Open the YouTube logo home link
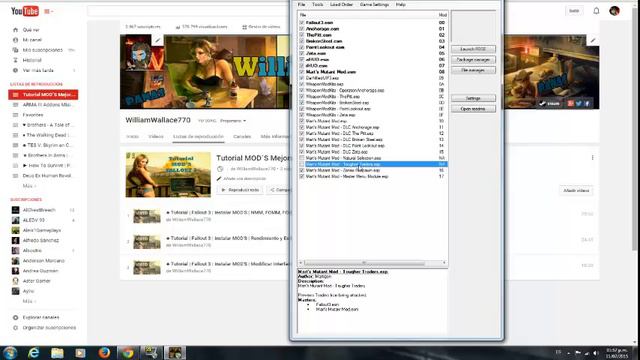This screenshot has height=360, width=640. [24, 11]
